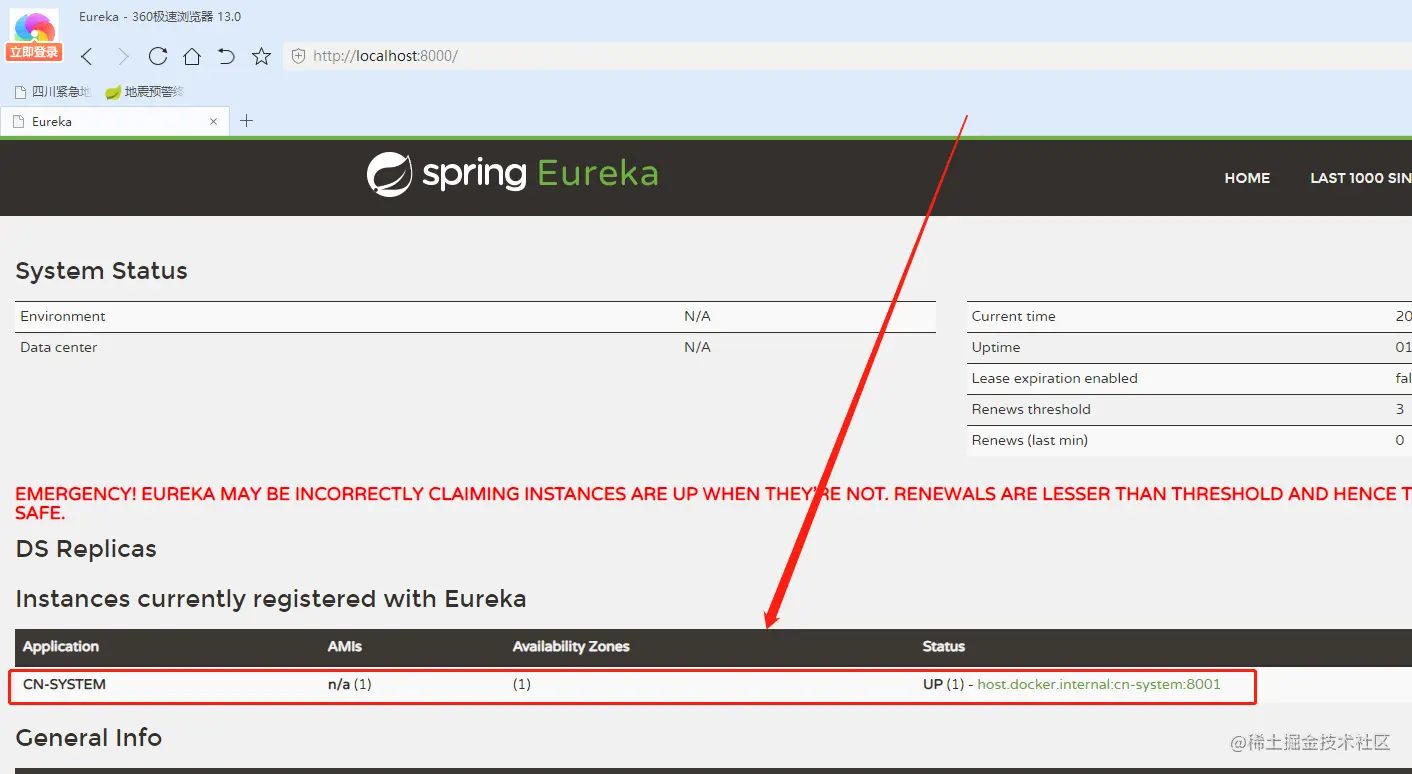Click the n/a (1) AMIs cell
1412x774 pixels.
tap(350, 685)
